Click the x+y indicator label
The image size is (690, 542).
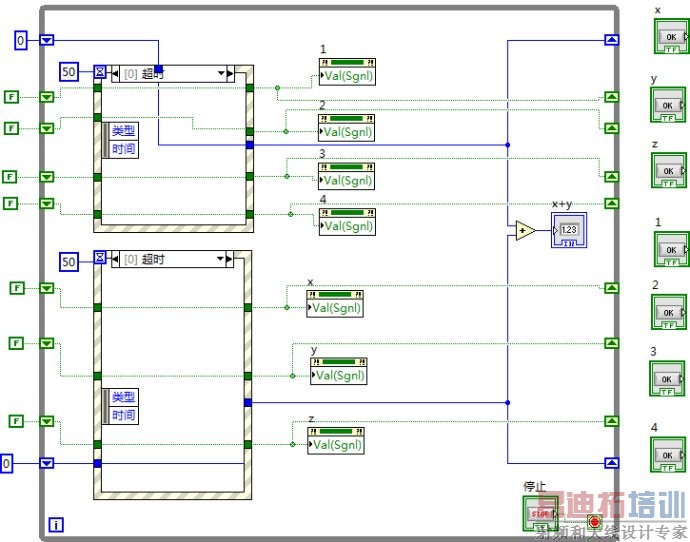point(562,205)
